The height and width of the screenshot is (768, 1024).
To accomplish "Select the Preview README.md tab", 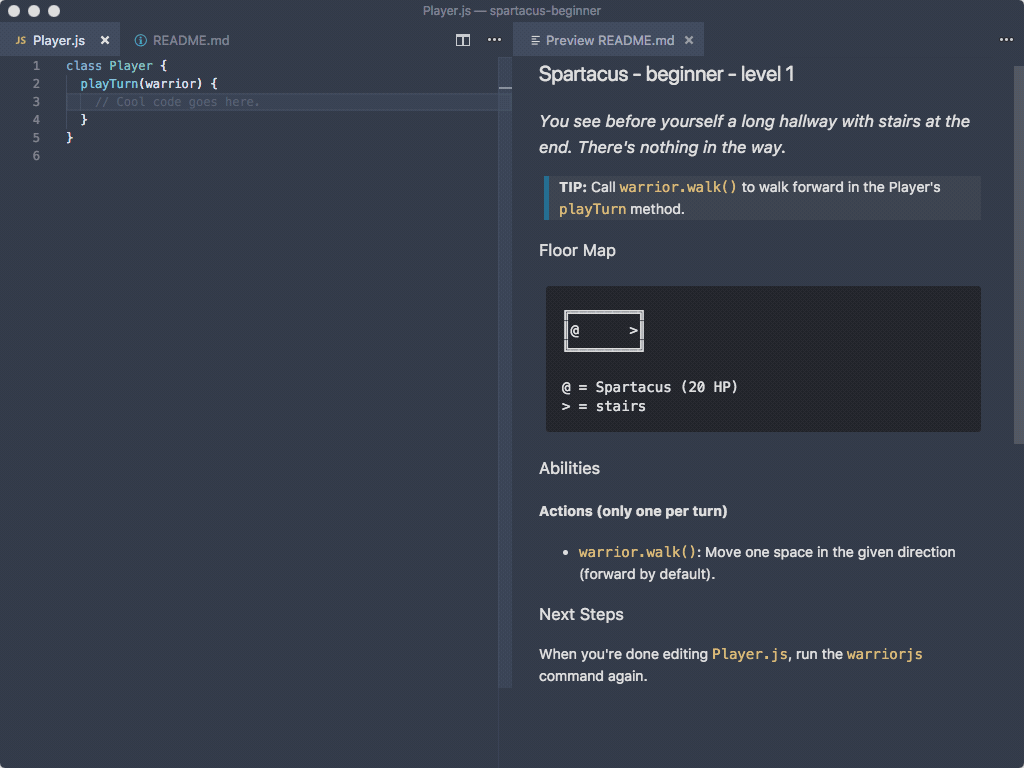I will [609, 41].
